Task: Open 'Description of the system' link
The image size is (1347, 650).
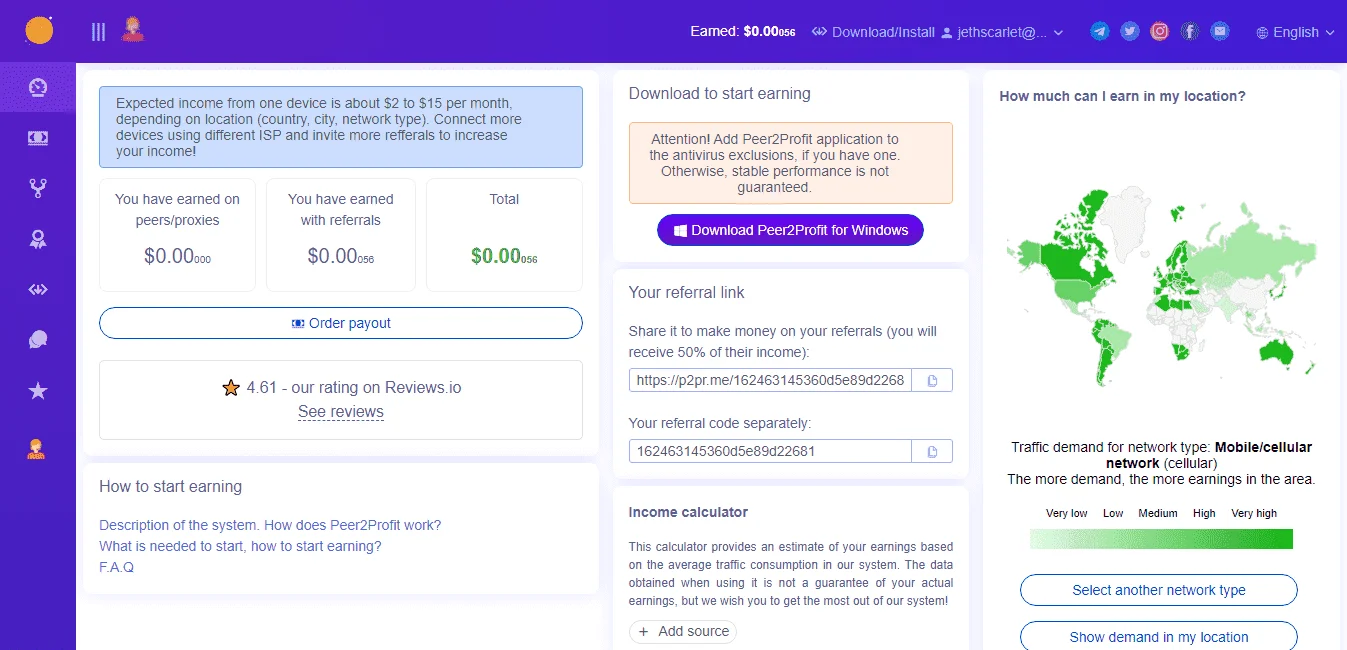Action: tap(270, 525)
